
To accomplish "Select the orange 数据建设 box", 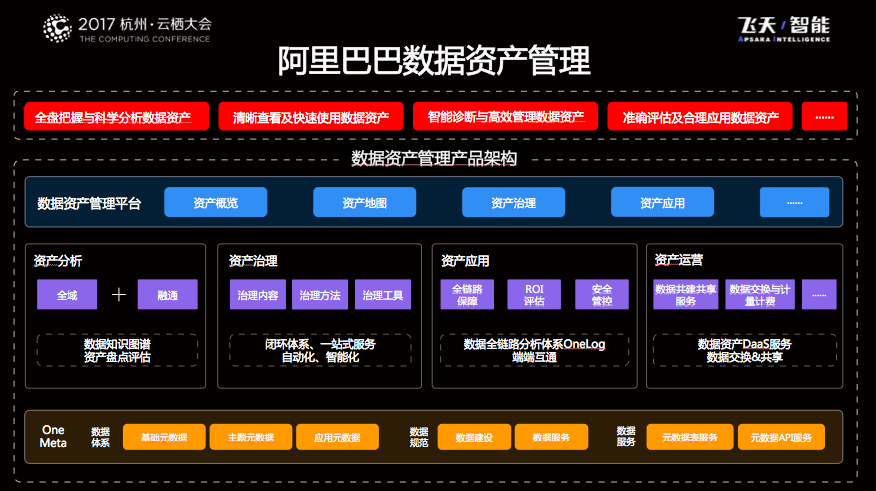I will pos(474,437).
